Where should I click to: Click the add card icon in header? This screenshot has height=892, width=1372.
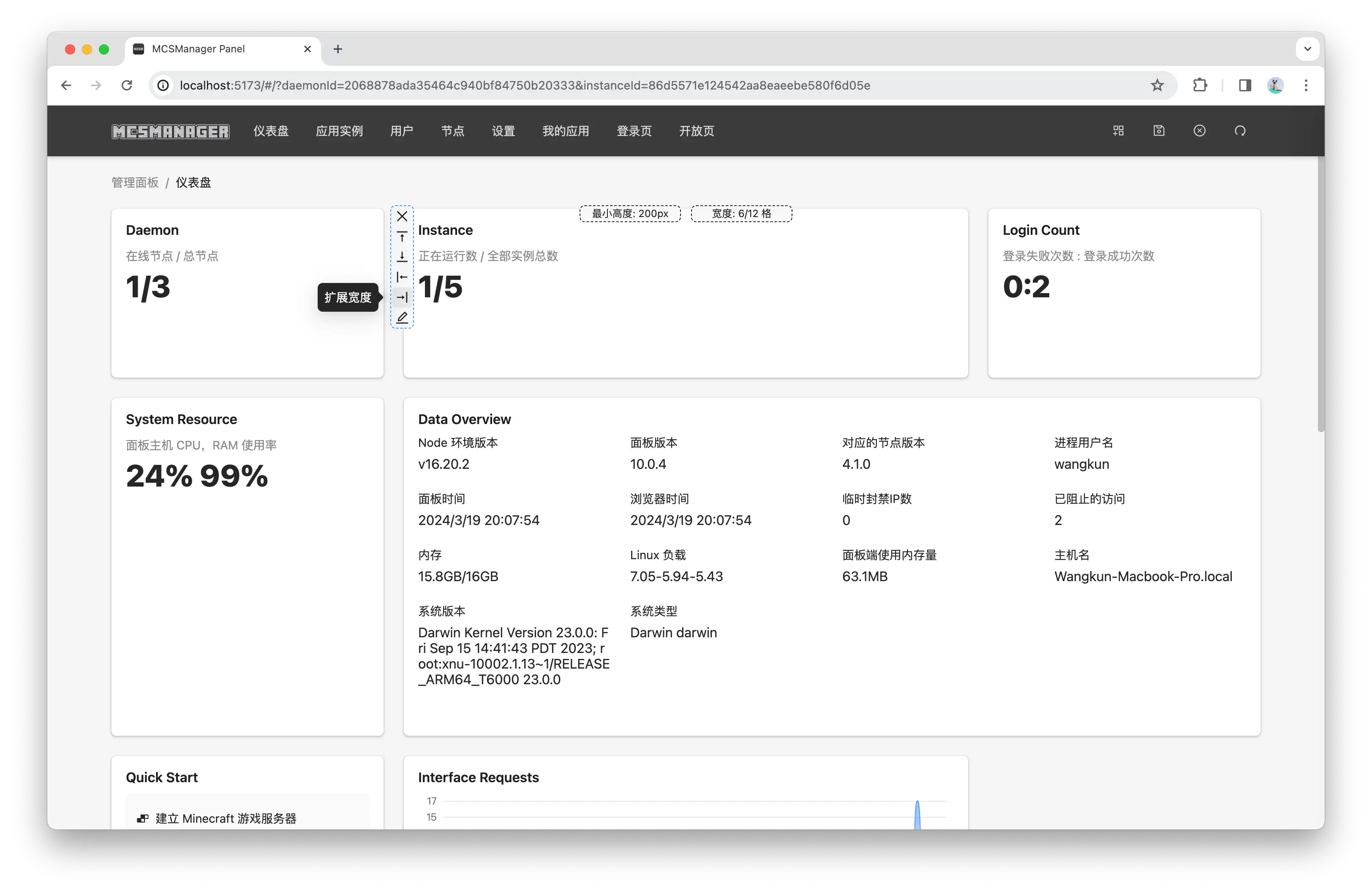pyautogui.click(x=1119, y=131)
